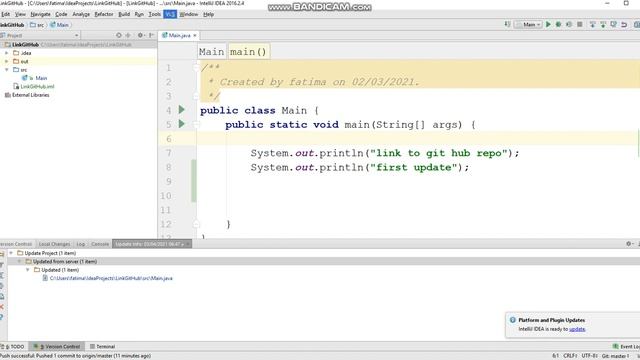This screenshot has width=640, height=360.
Task: Open Version Control panel settings from the gear
Action: pos(629,244)
